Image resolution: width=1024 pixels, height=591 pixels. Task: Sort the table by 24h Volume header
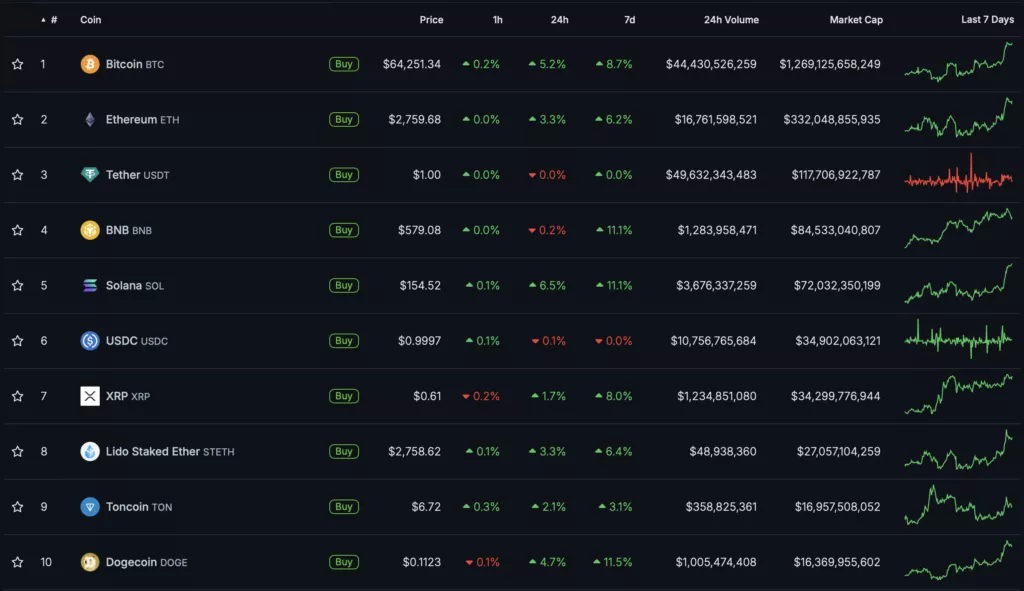(x=731, y=20)
